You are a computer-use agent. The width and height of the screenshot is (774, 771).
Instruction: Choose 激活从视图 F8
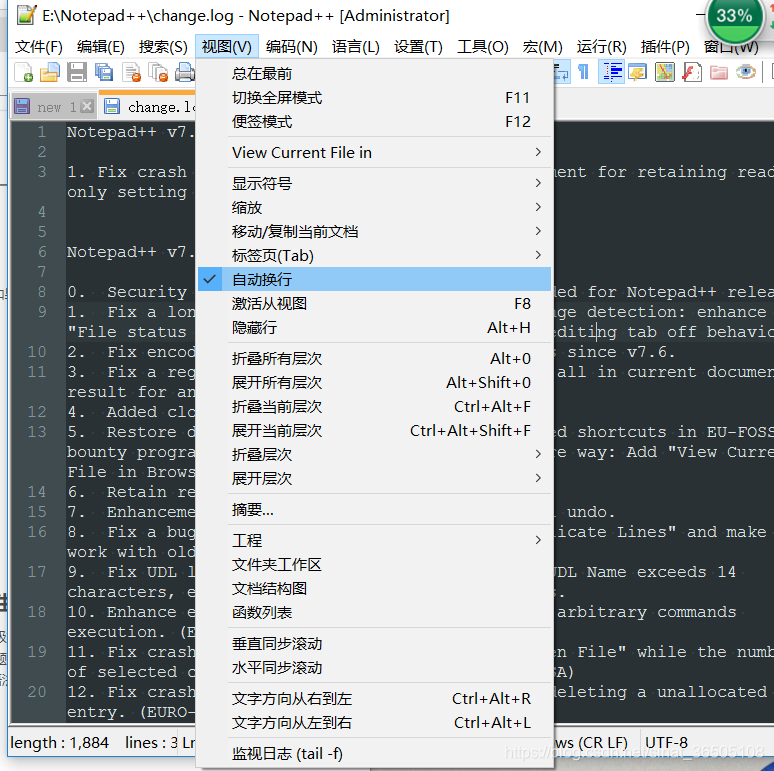point(374,304)
